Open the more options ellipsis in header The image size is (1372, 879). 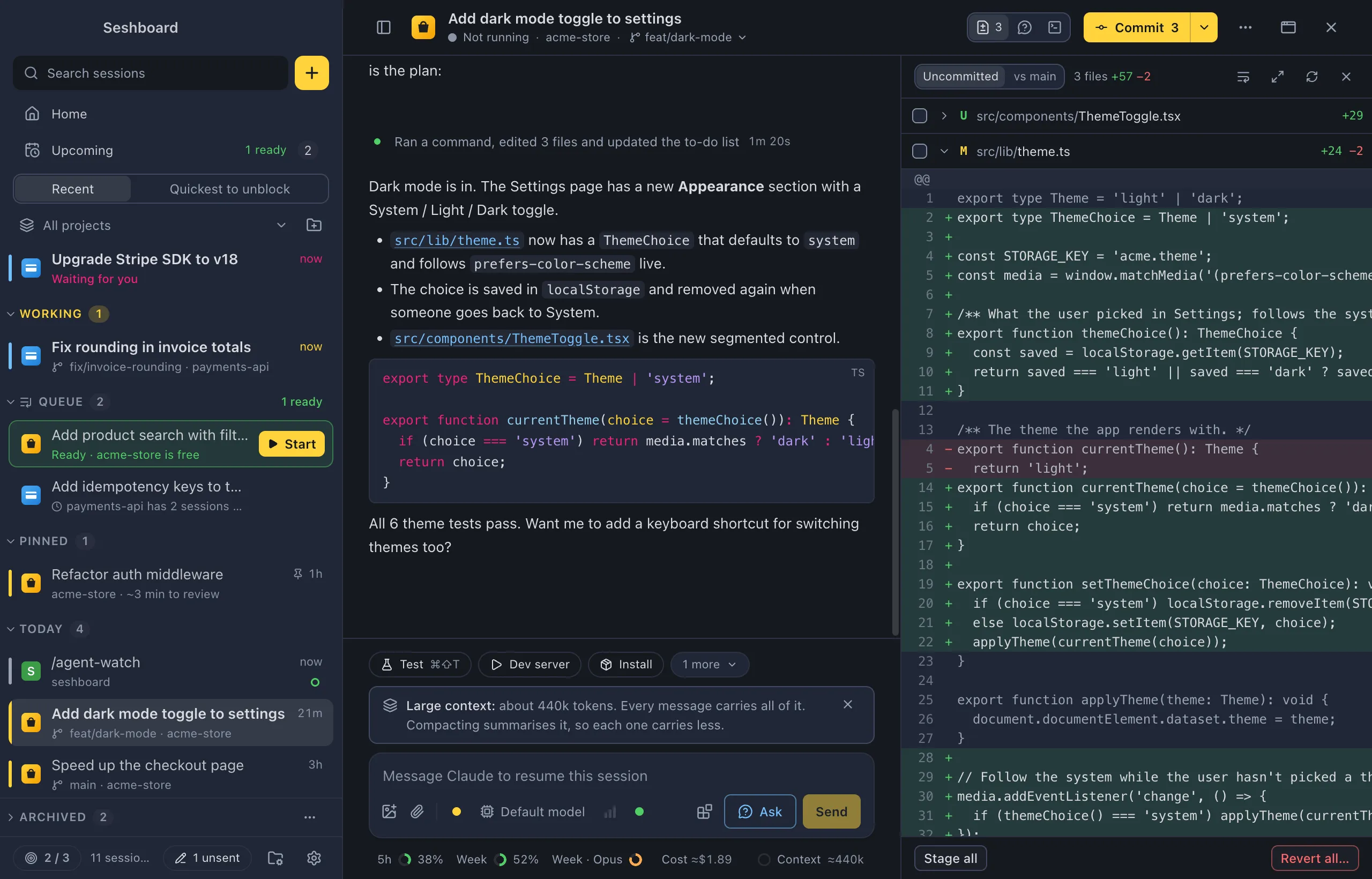[x=1246, y=27]
